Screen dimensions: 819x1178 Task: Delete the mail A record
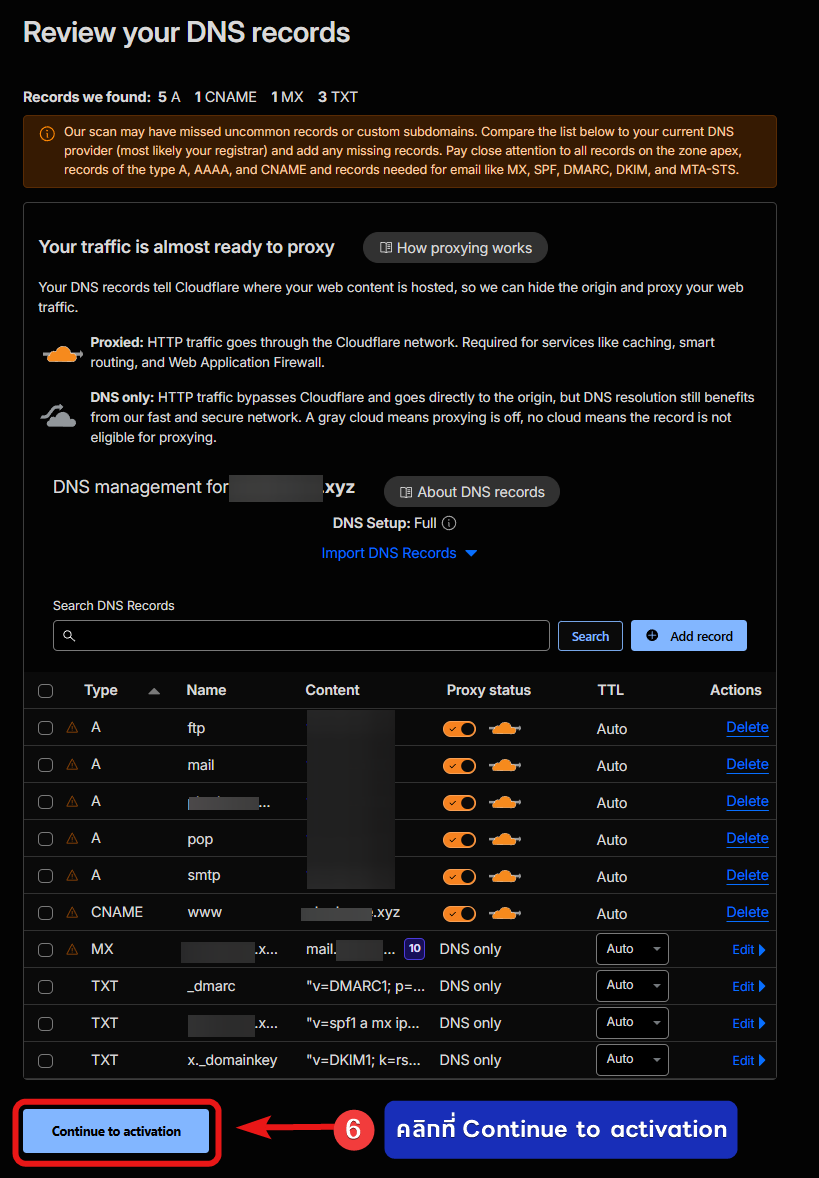click(747, 764)
